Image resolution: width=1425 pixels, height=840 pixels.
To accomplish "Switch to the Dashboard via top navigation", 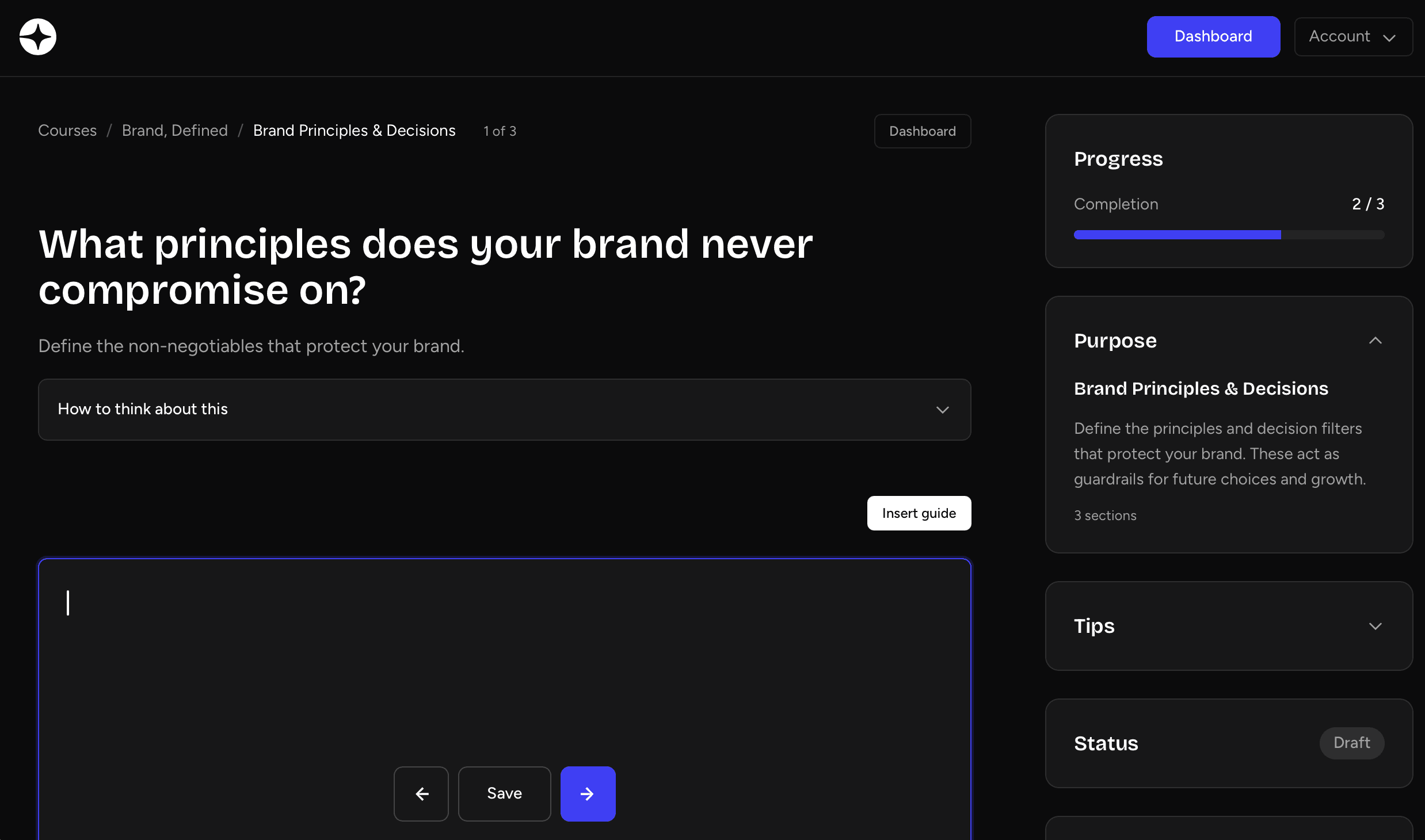I will click(1213, 36).
